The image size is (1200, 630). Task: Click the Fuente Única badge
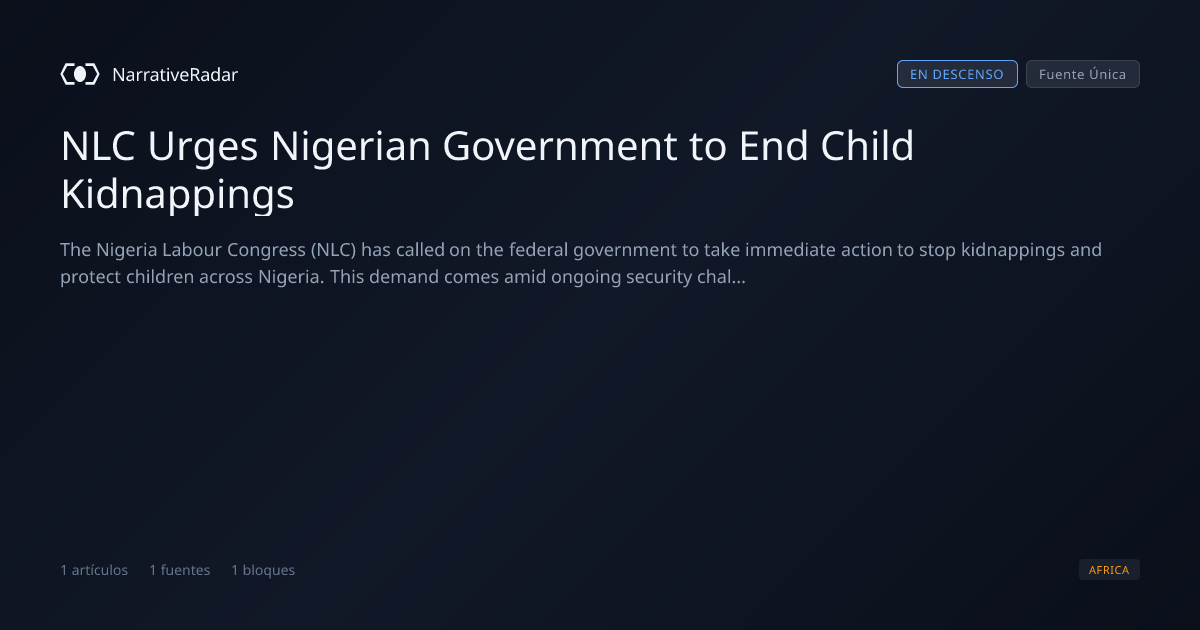coord(1082,74)
